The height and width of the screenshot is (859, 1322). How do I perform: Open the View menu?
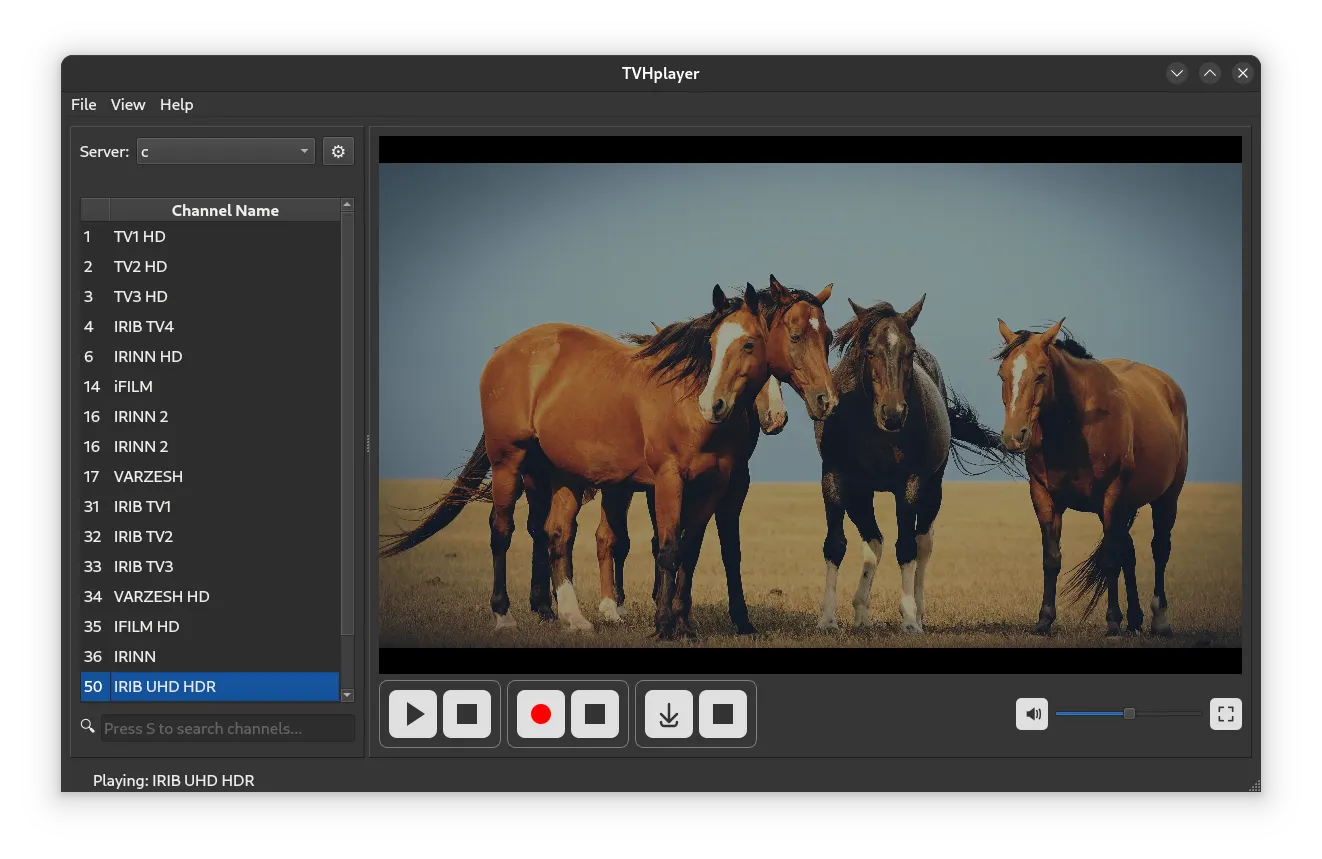click(128, 105)
